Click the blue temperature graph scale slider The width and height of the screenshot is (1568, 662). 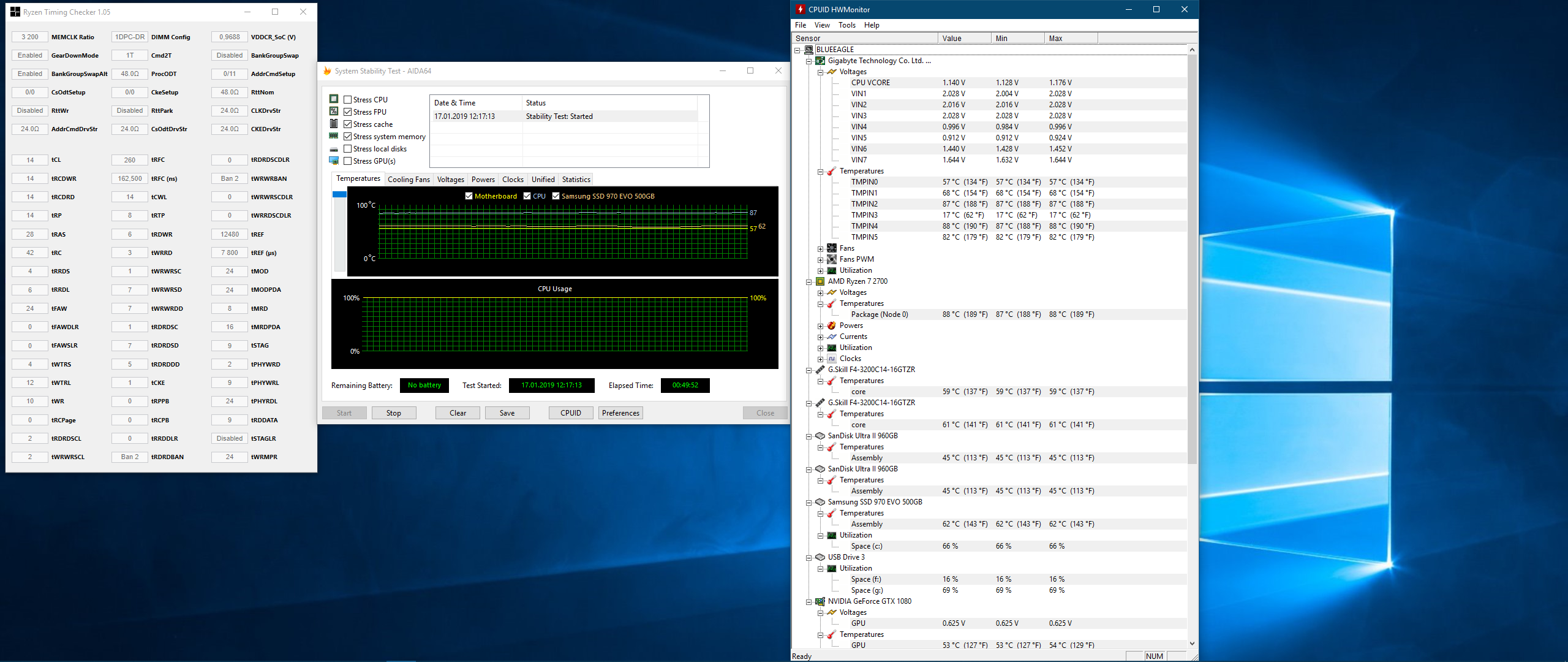click(339, 194)
